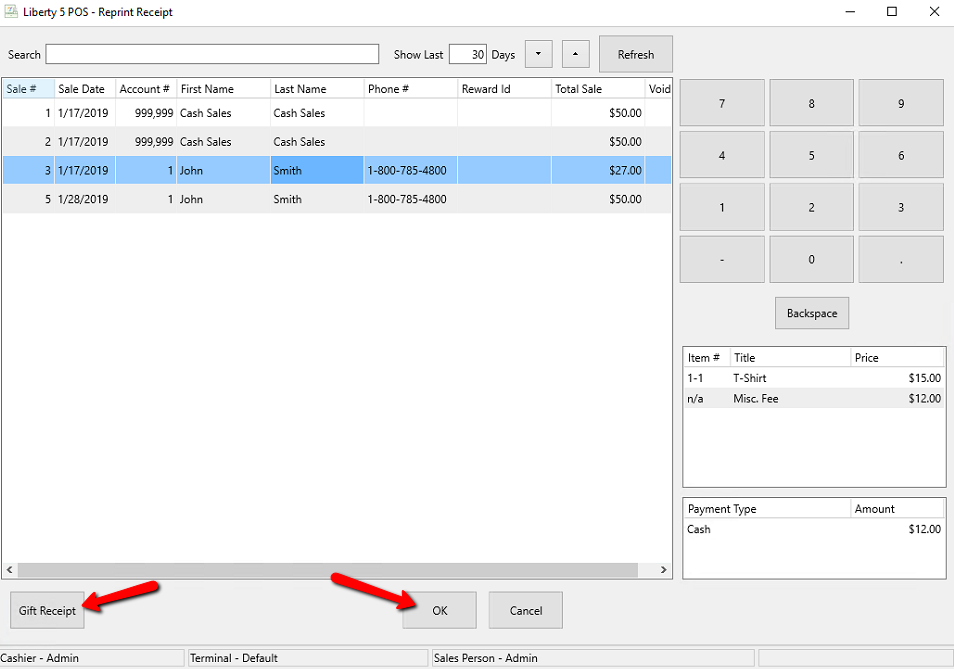Image resolution: width=954 pixels, height=669 pixels.
Task: Click the Price column header
Action: (897, 358)
